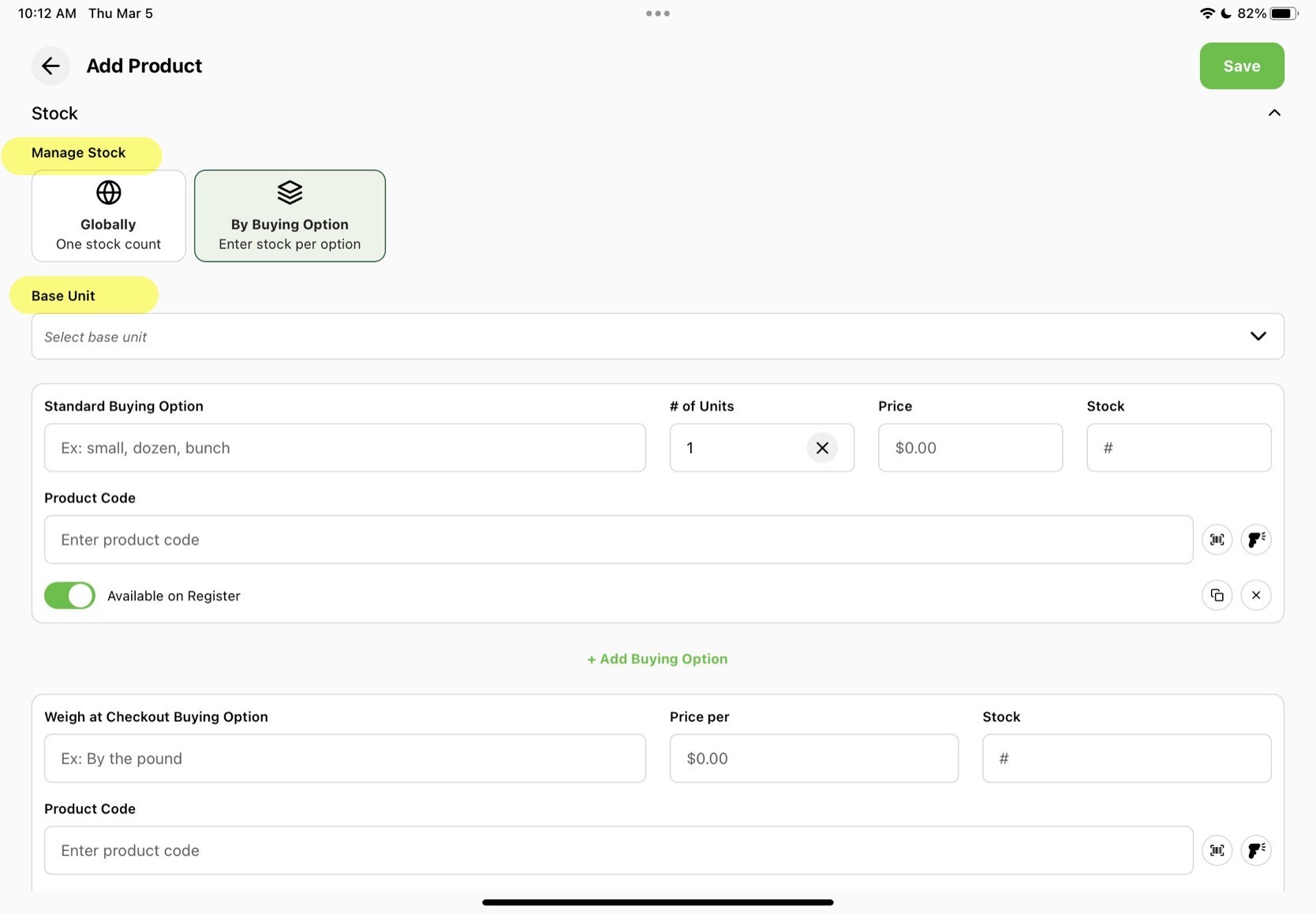The image size is (1316, 914).
Task: Tap scanner gun icon for standard option
Action: [x=1255, y=540]
